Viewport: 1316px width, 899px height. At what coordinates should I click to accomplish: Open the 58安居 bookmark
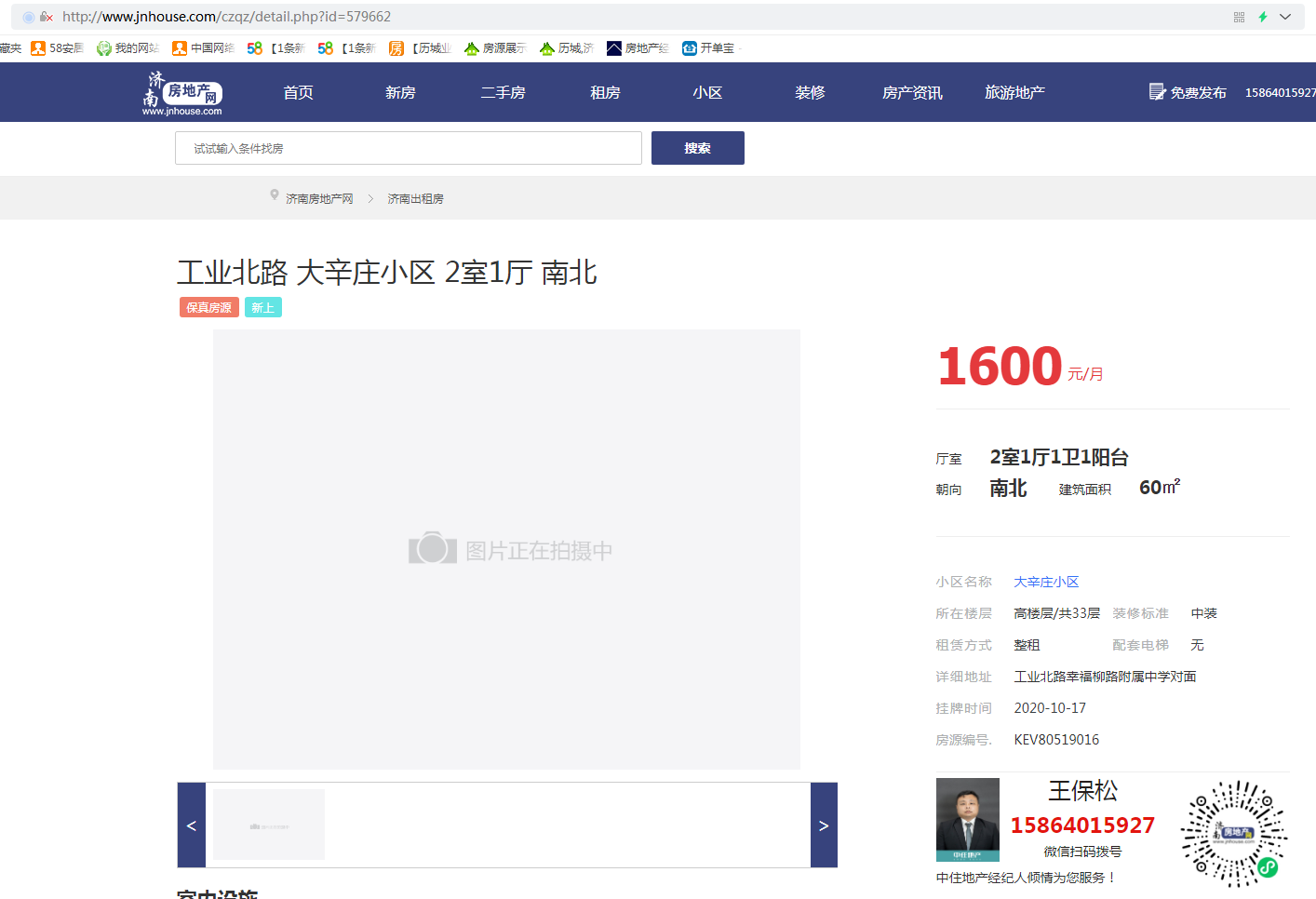57,48
